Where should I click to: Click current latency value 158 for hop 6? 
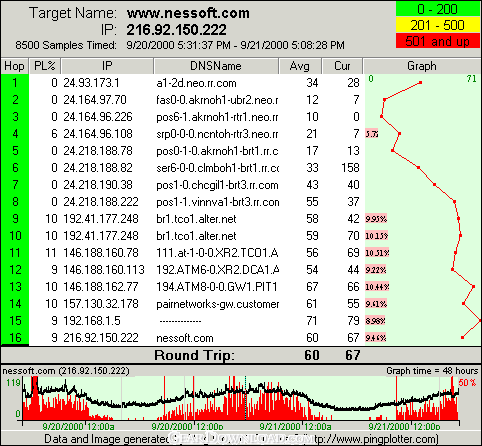pyautogui.click(x=350, y=168)
